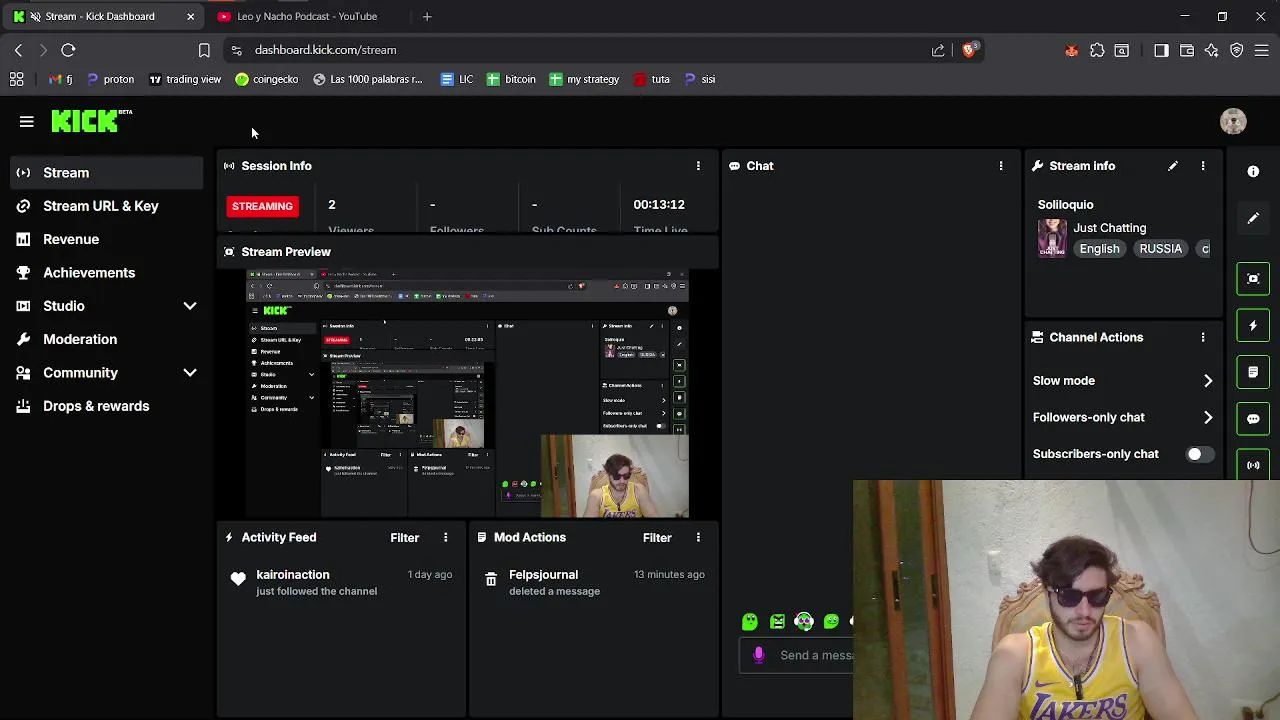
Task: Toggle the lightning activity feed icon in rail
Action: tap(1253, 325)
